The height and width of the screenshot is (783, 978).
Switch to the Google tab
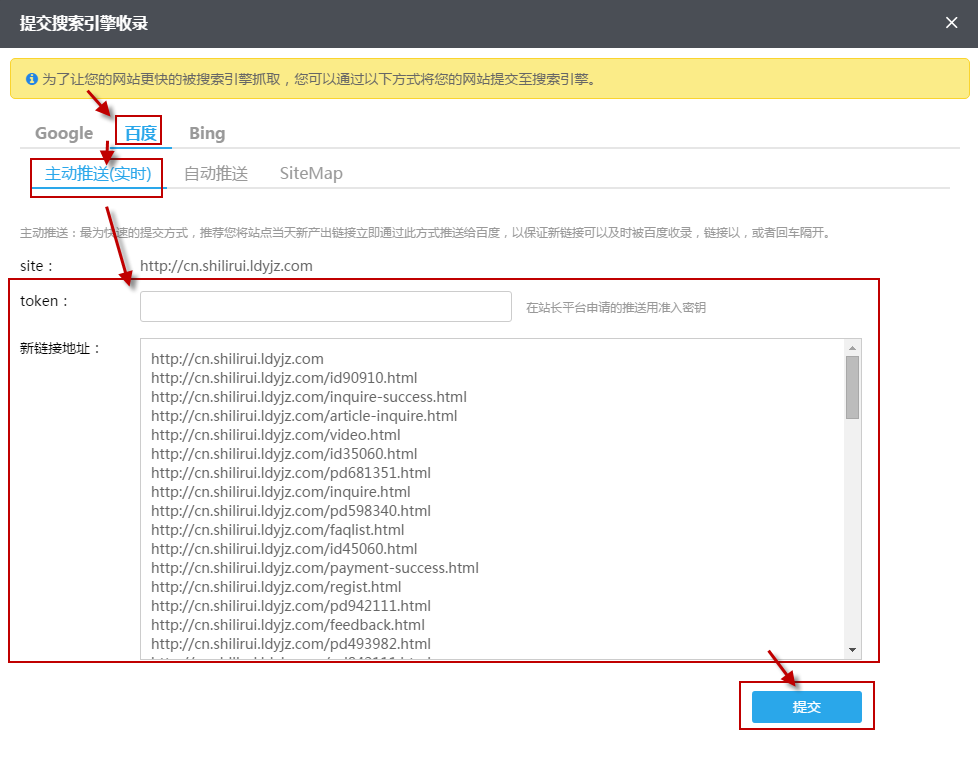click(x=64, y=133)
